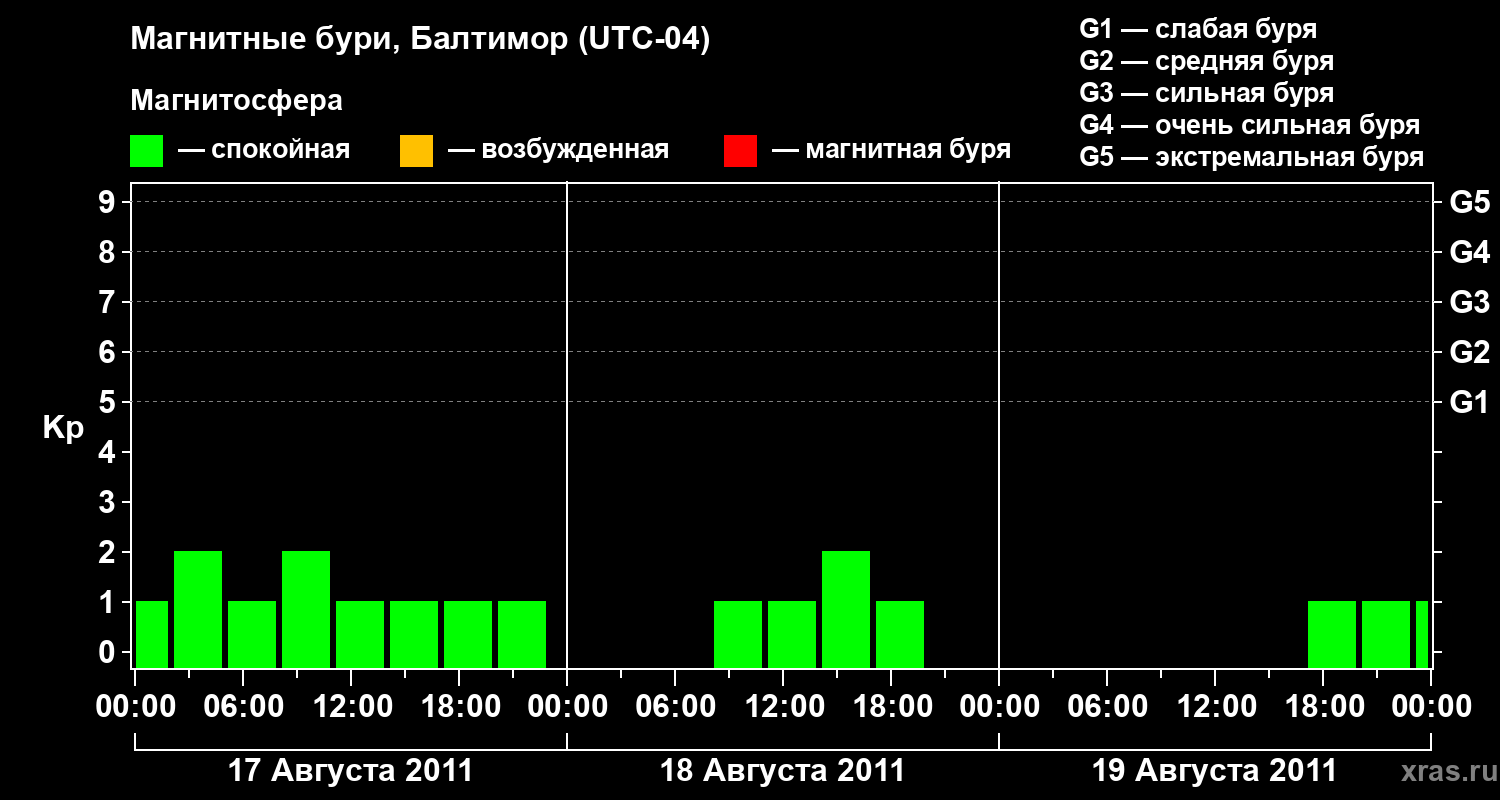Click the 'Магнитосфера' heading
1500x800 pixels.
[237, 101]
